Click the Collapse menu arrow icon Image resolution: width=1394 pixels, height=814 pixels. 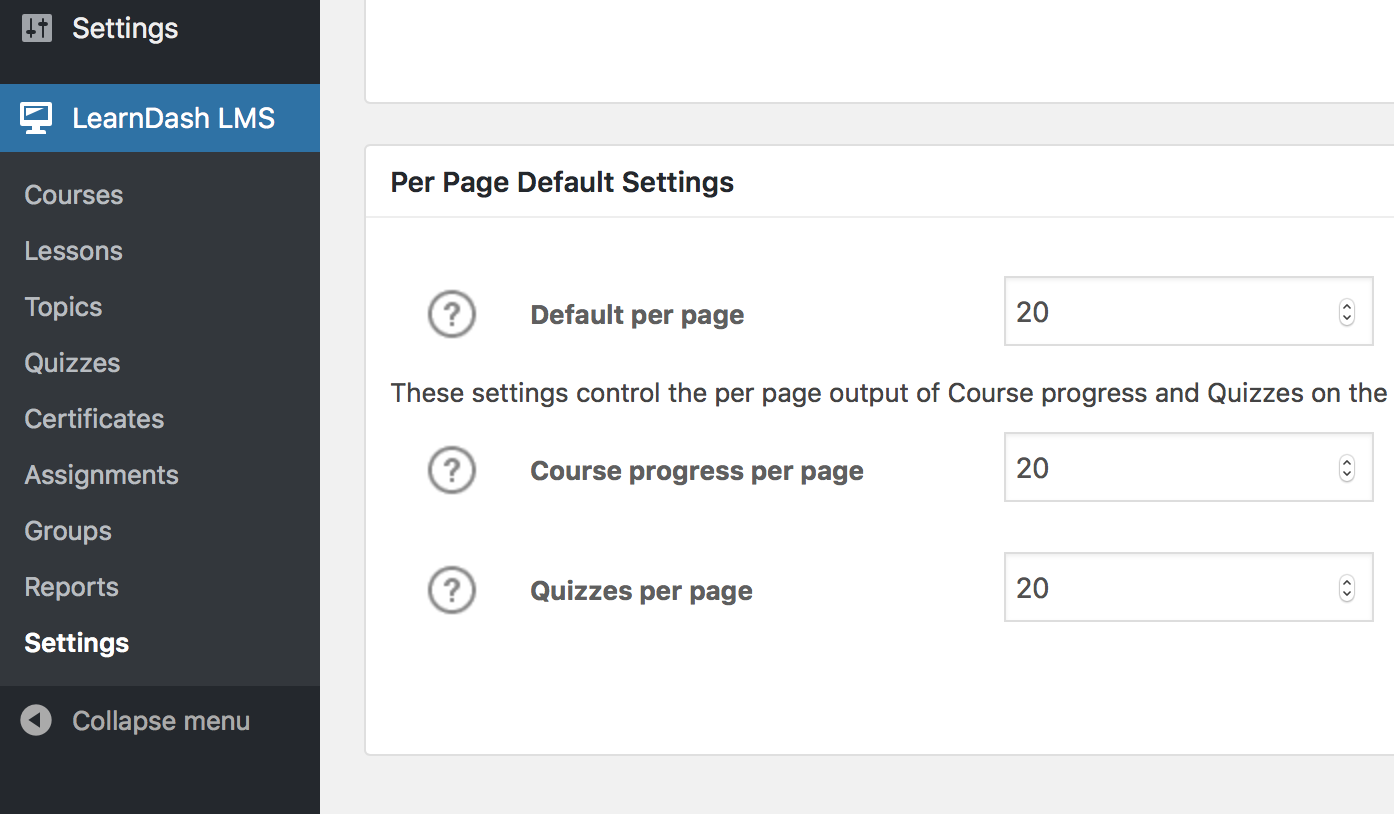(x=36, y=721)
